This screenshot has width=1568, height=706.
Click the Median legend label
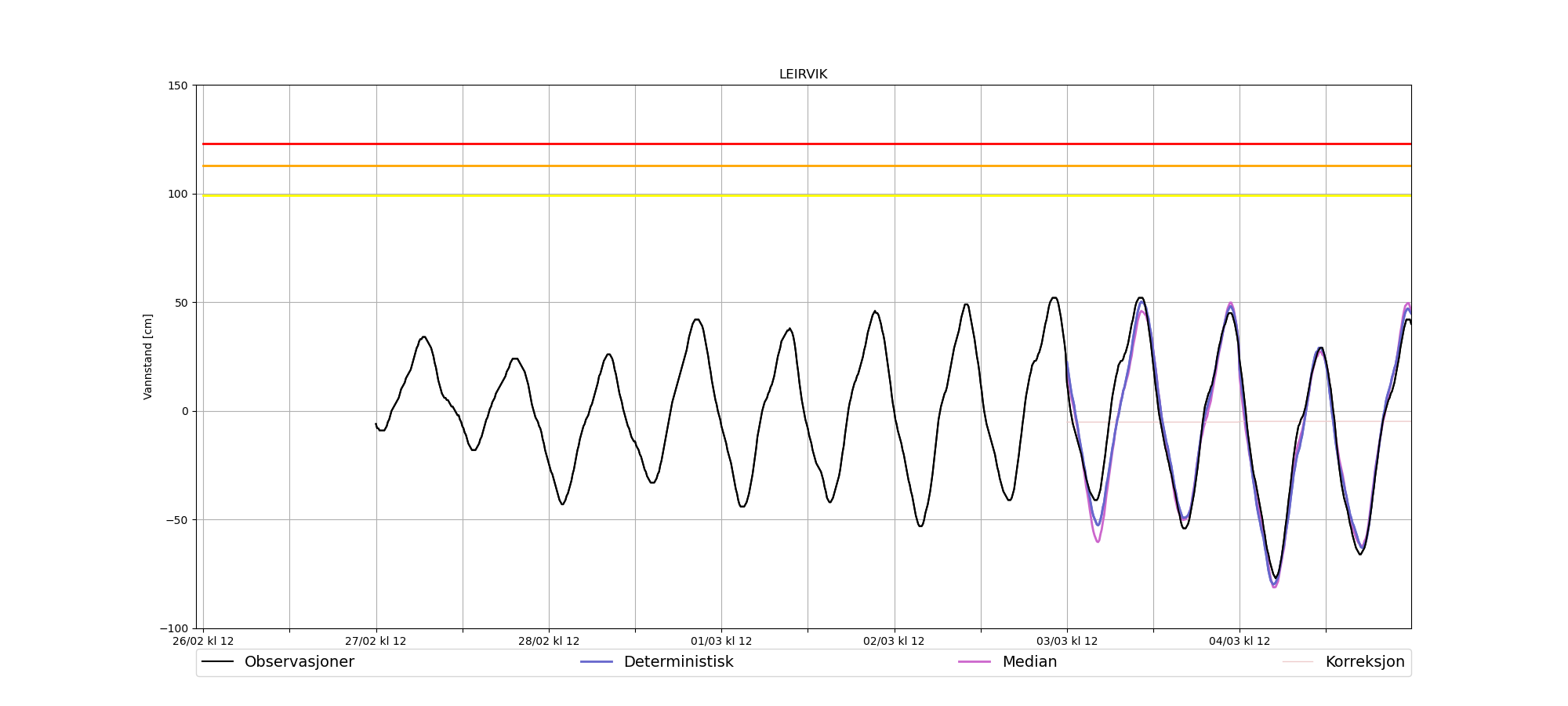(x=1029, y=662)
